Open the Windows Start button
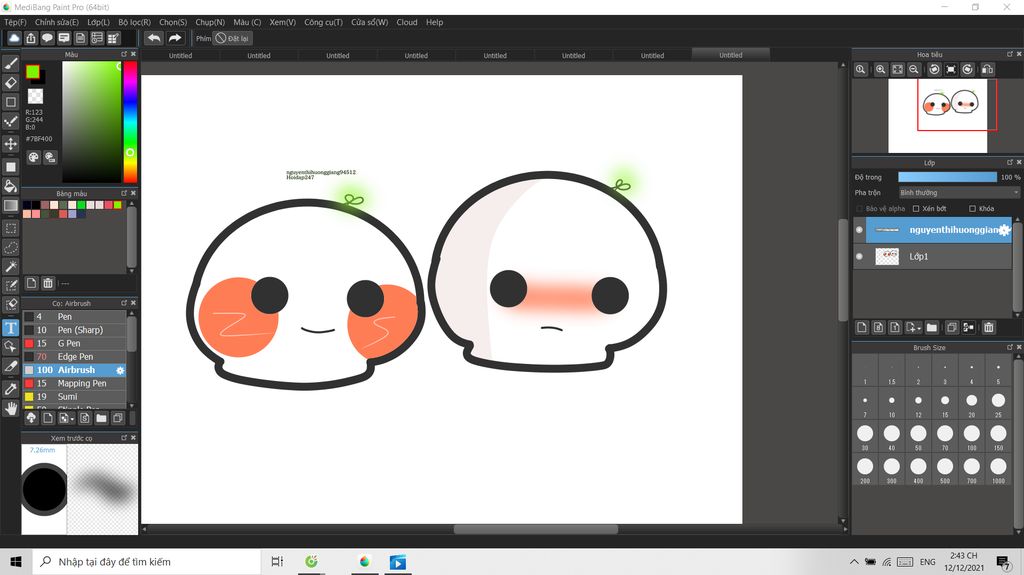1024x575 pixels. click(x=16, y=561)
